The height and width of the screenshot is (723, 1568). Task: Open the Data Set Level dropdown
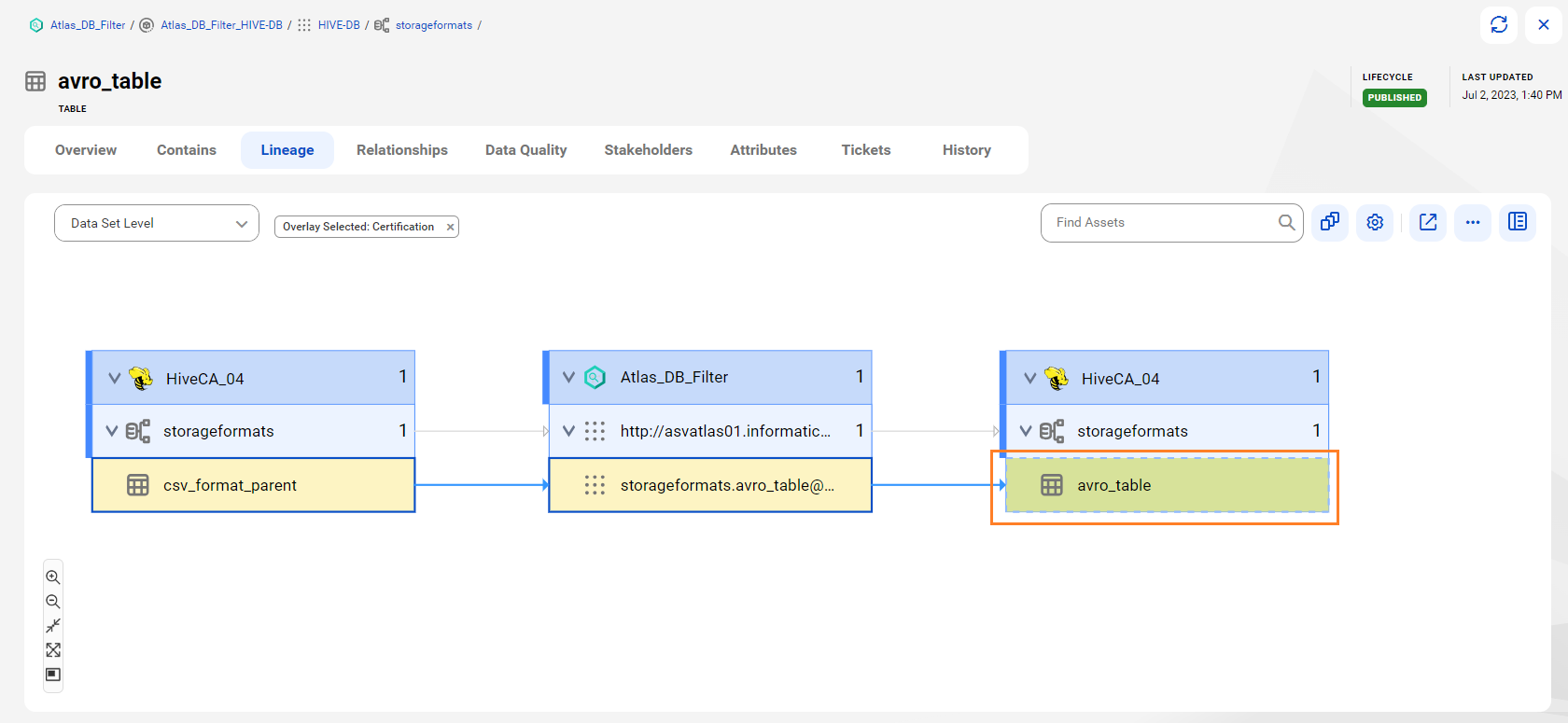coord(157,223)
